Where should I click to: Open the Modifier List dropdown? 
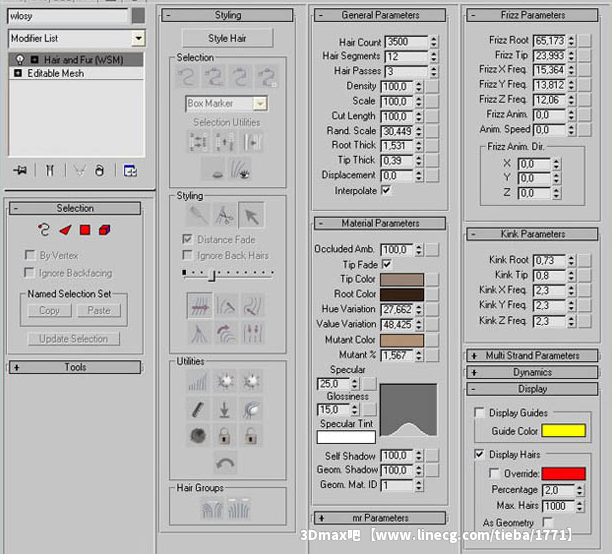coord(138,38)
